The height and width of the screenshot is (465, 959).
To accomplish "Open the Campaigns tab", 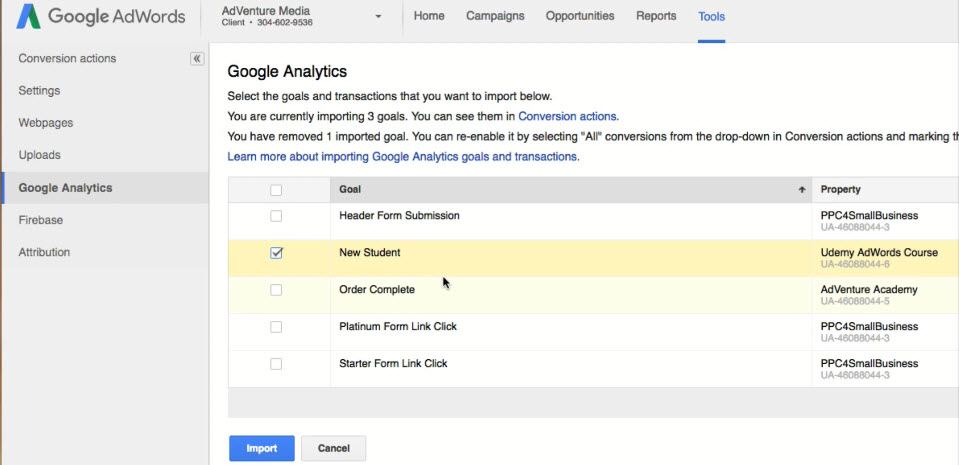I will point(495,16).
